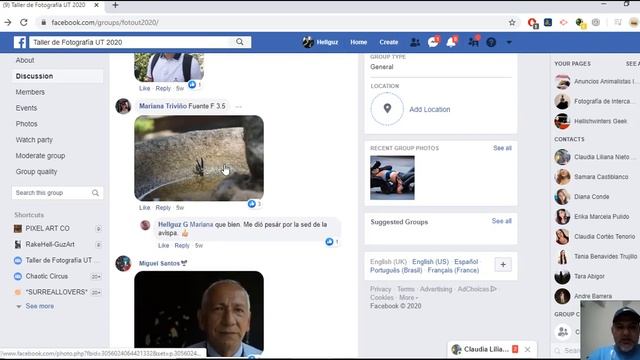The image size is (640, 360).
Task: Expand See more shortcuts
Action: click(x=40, y=306)
